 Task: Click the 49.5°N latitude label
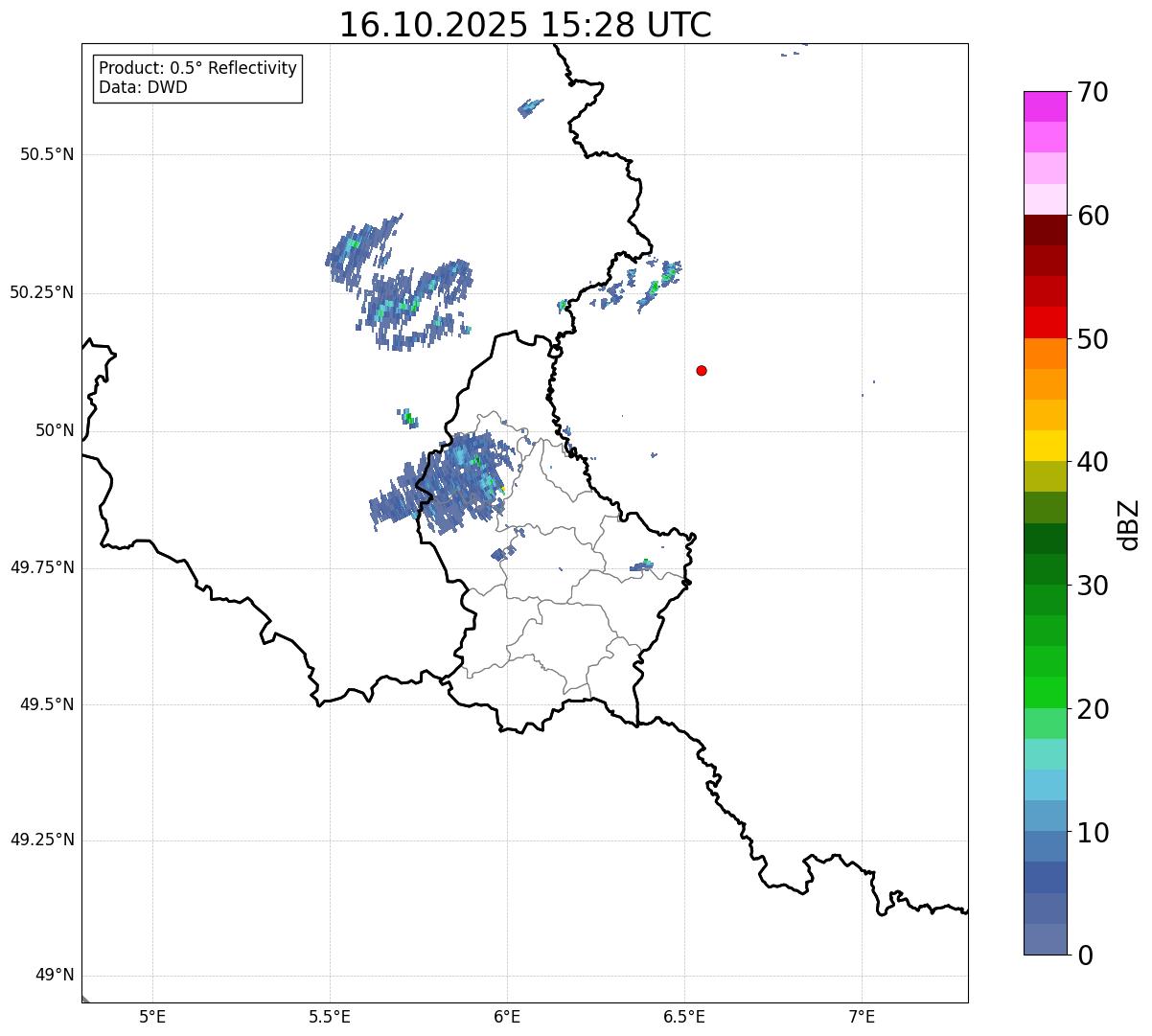47,704
